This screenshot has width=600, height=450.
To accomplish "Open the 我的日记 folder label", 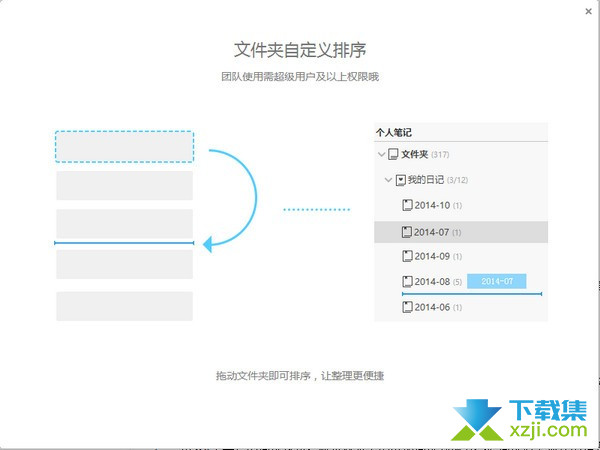I will pyautogui.click(x=426, y=180).
